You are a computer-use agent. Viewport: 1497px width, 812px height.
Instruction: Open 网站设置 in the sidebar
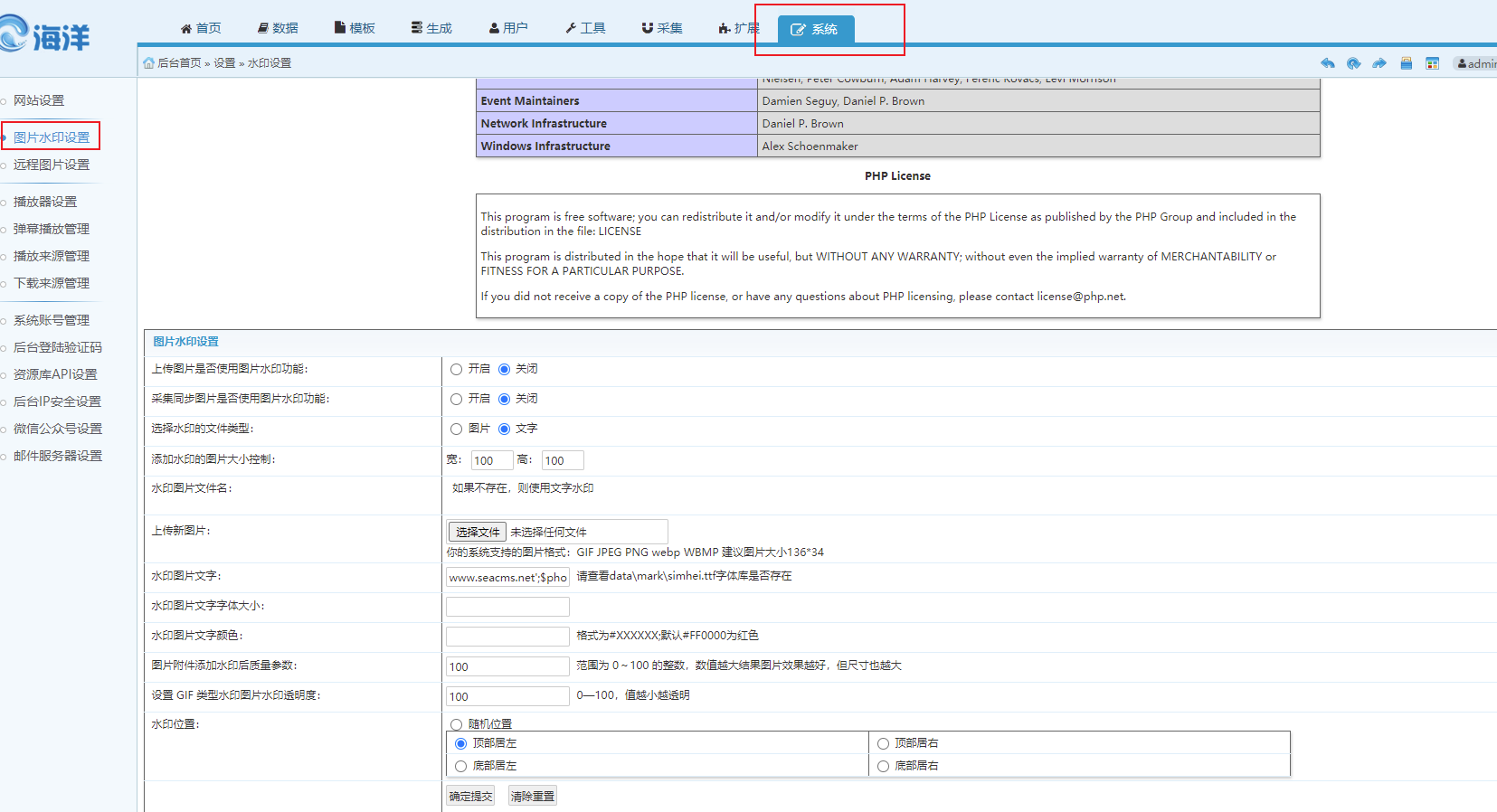pos(39,100)
